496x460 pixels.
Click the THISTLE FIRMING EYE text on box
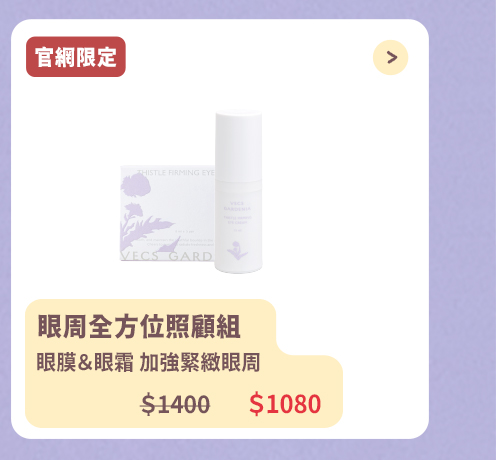(176, 173)
